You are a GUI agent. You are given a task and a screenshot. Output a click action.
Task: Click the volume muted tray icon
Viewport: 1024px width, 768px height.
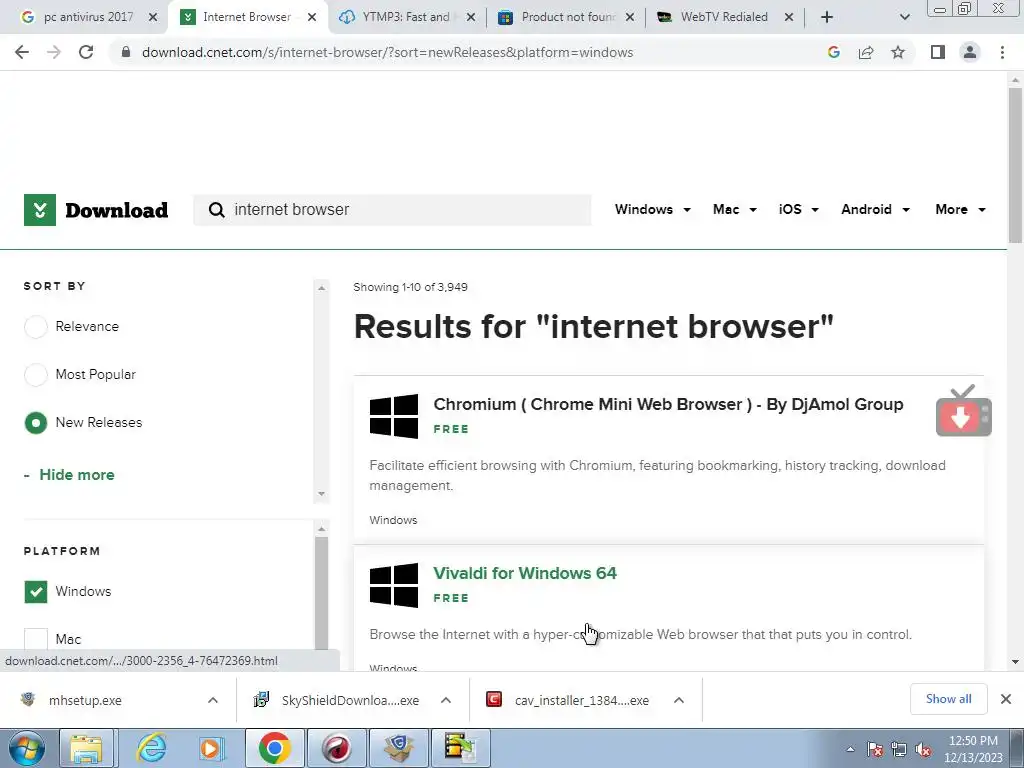pyautogui.click(x=923, y=750)
